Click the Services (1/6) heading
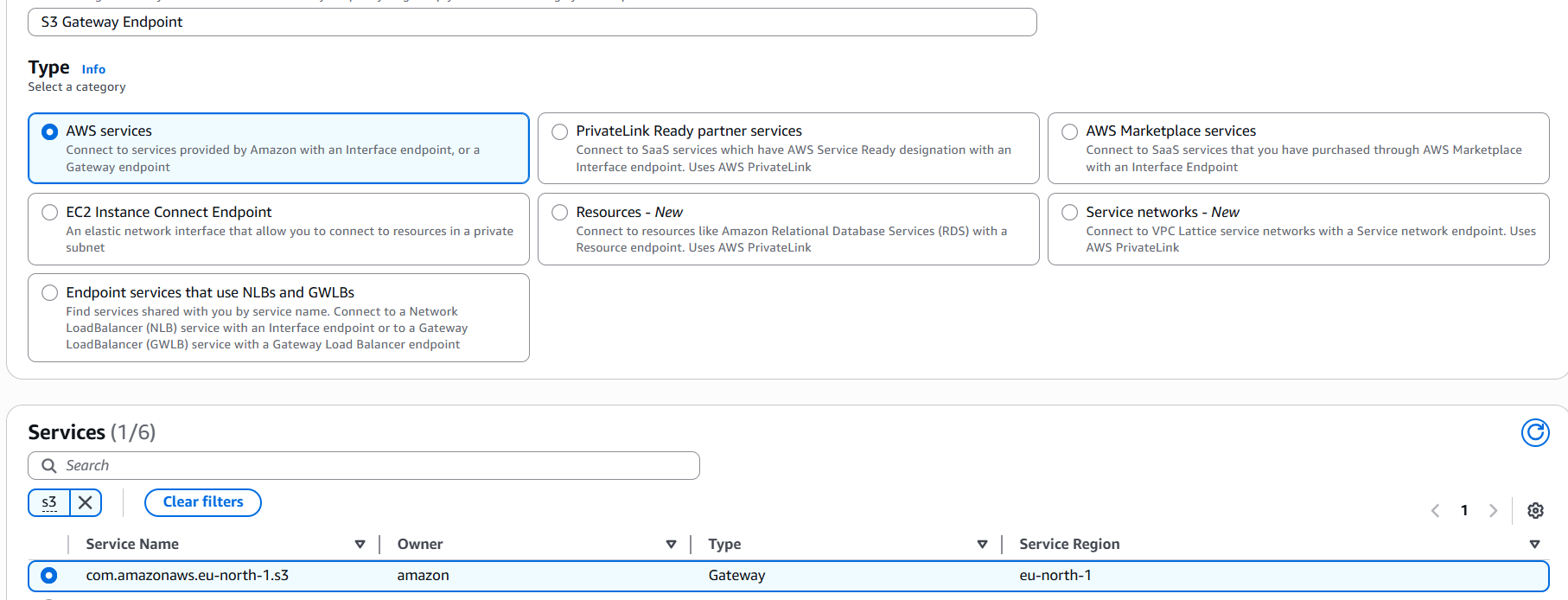This screenshot has width=1568, height=600. pos(92,432)
